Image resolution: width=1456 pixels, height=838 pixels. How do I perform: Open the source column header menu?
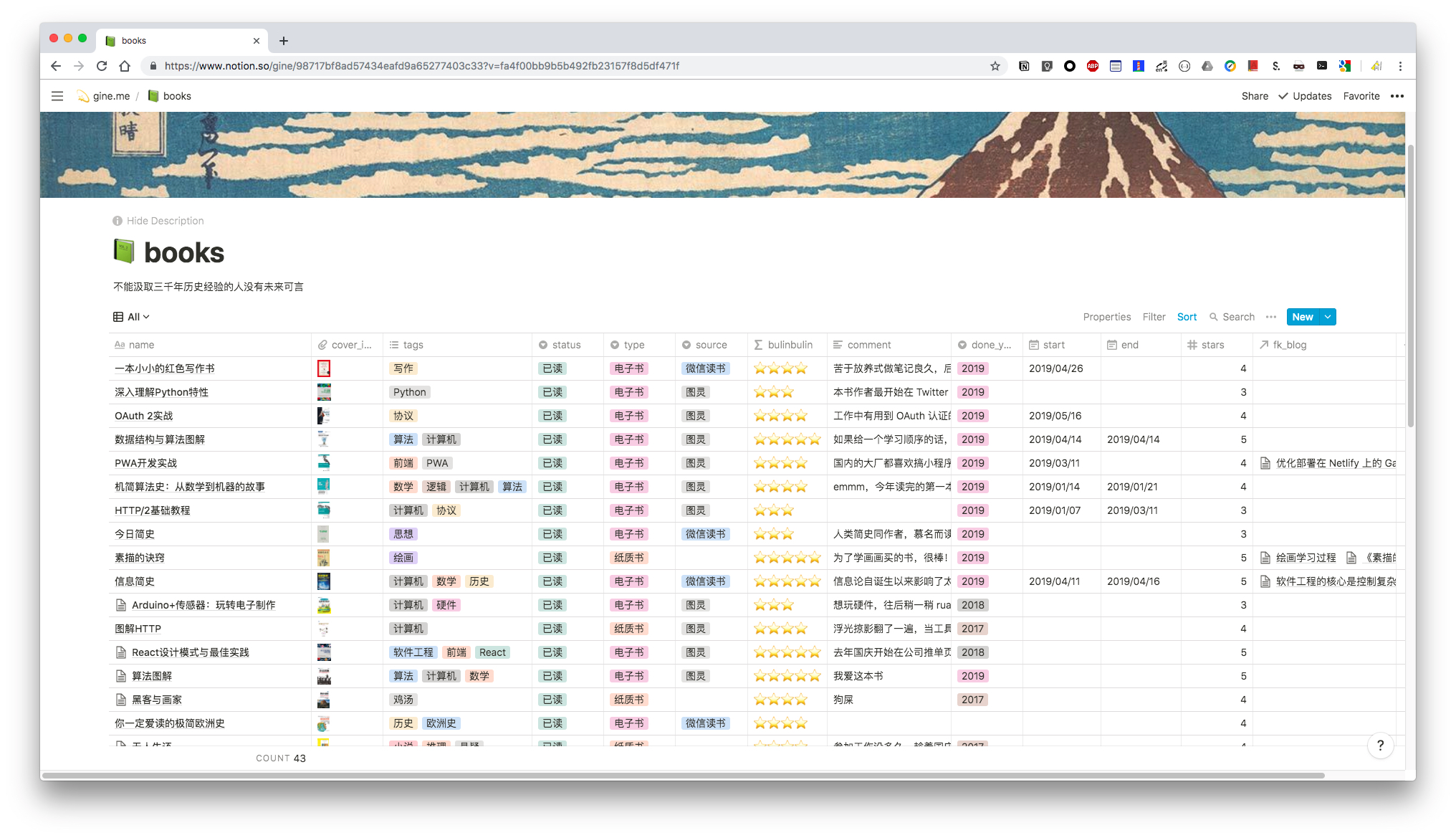point(711,345)
